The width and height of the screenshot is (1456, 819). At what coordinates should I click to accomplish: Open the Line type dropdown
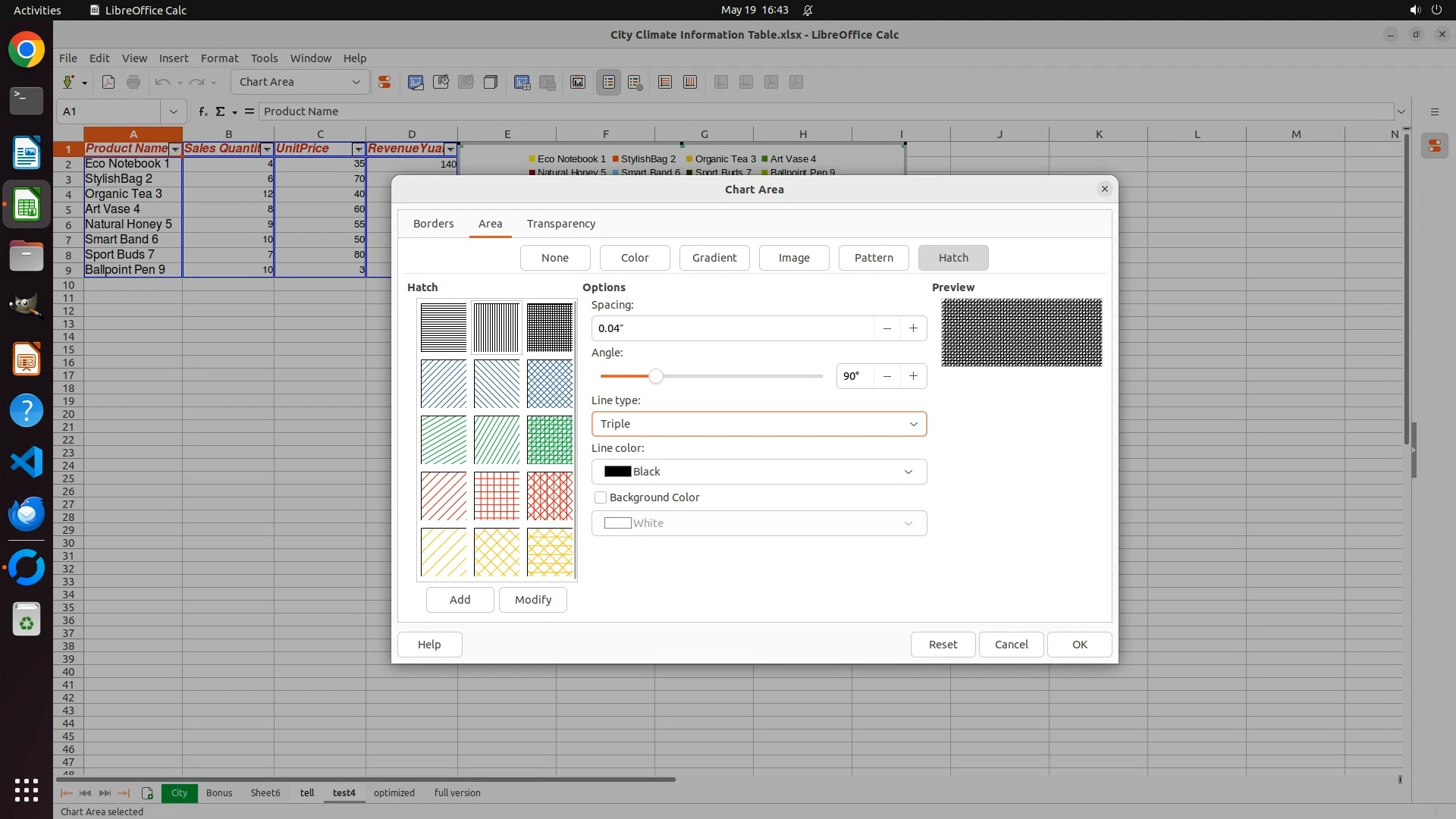(758, 424)
